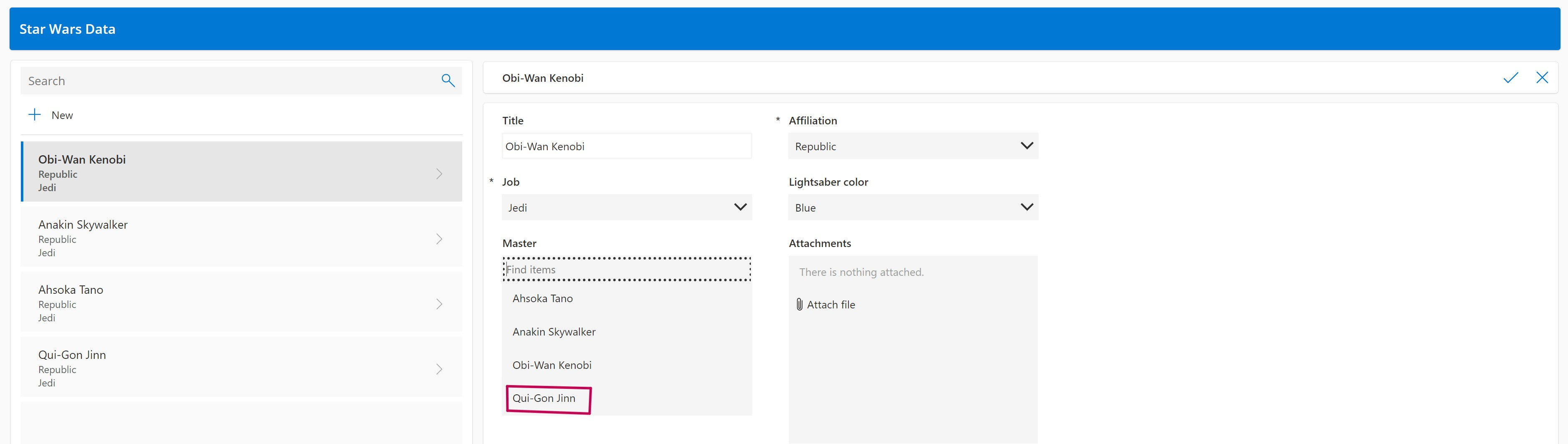Save the record with the checkmark icon

[1510, 77]
